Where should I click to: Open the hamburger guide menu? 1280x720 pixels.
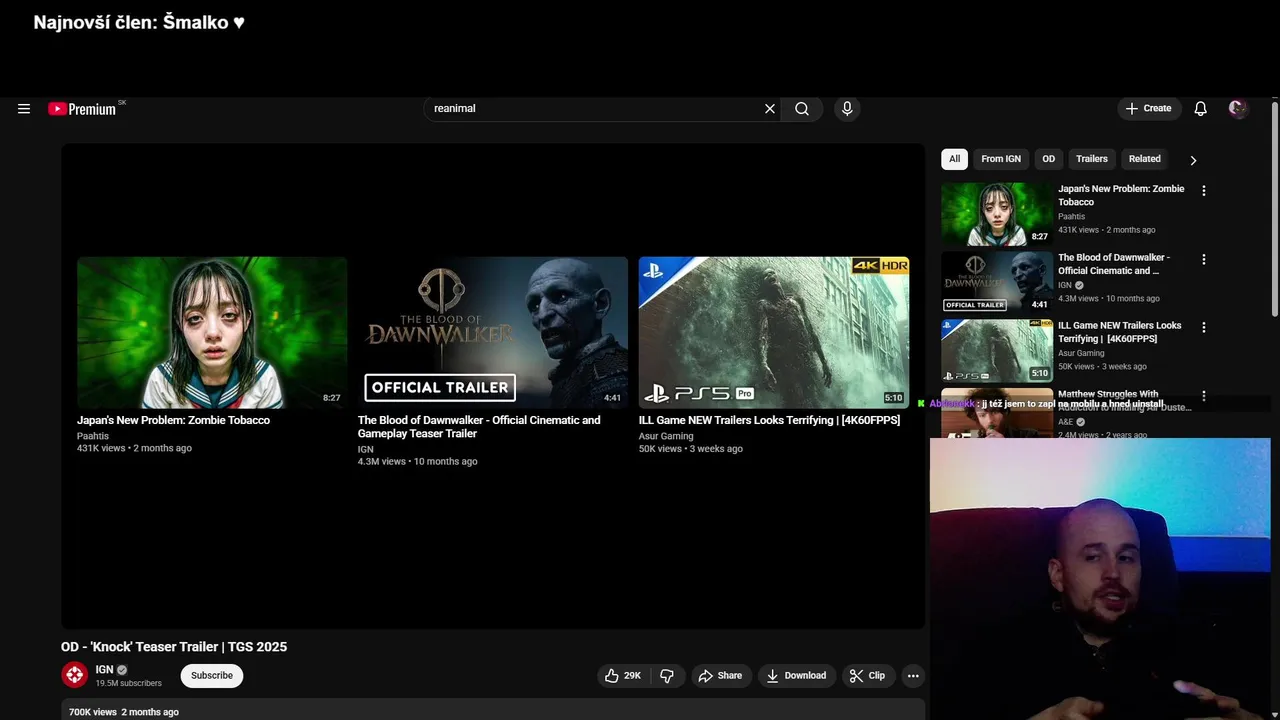tap(24, 109)
